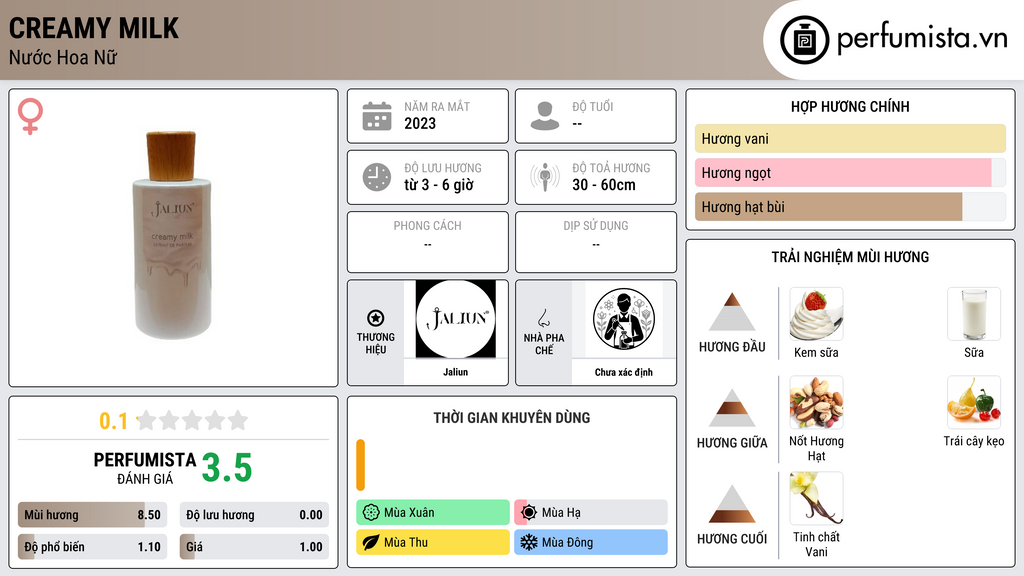
Task: Open the perfumer illustration image
Action: (624, 319)
